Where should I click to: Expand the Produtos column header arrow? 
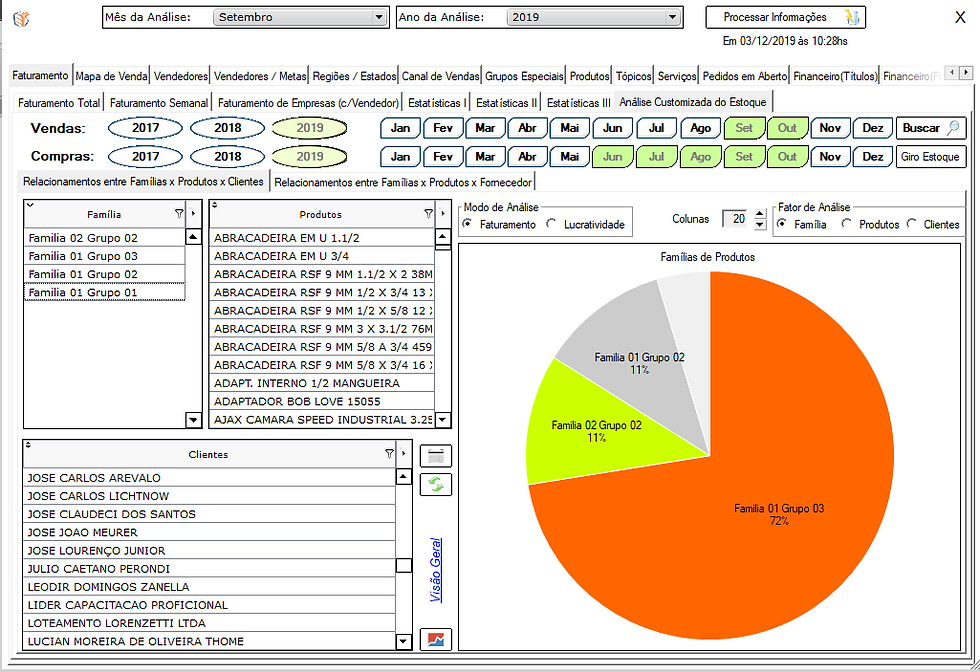(x=442, y=214)
